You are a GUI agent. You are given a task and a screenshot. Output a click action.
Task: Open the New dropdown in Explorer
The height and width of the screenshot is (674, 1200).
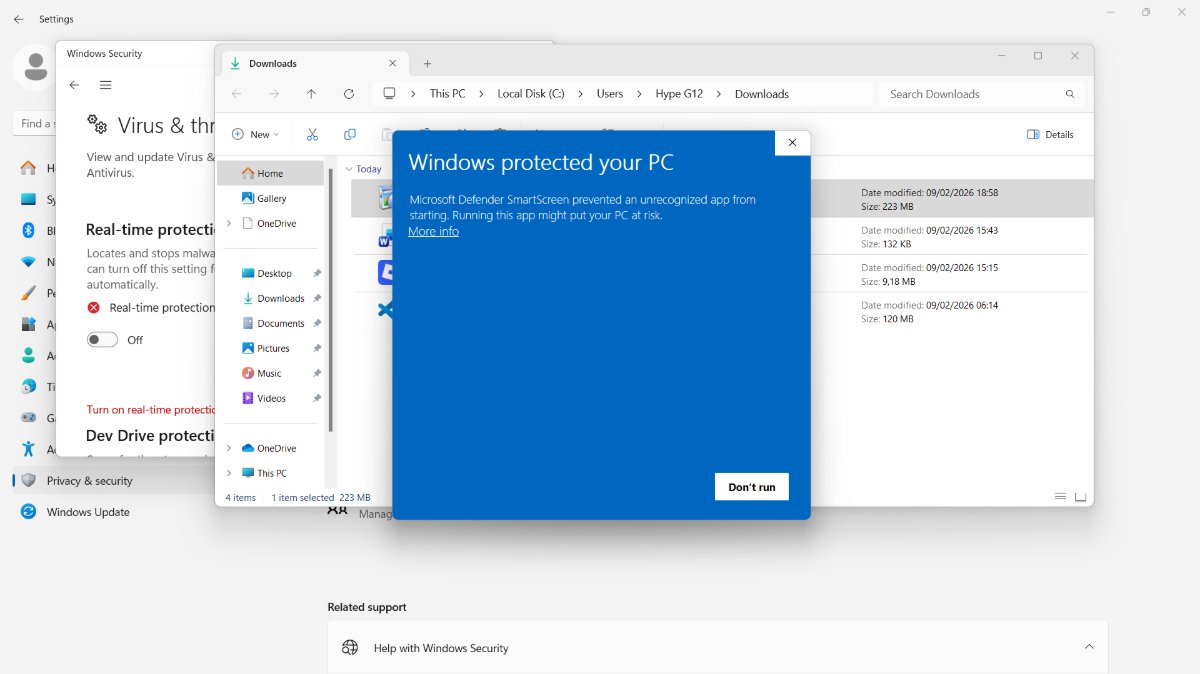coord(255,134)
